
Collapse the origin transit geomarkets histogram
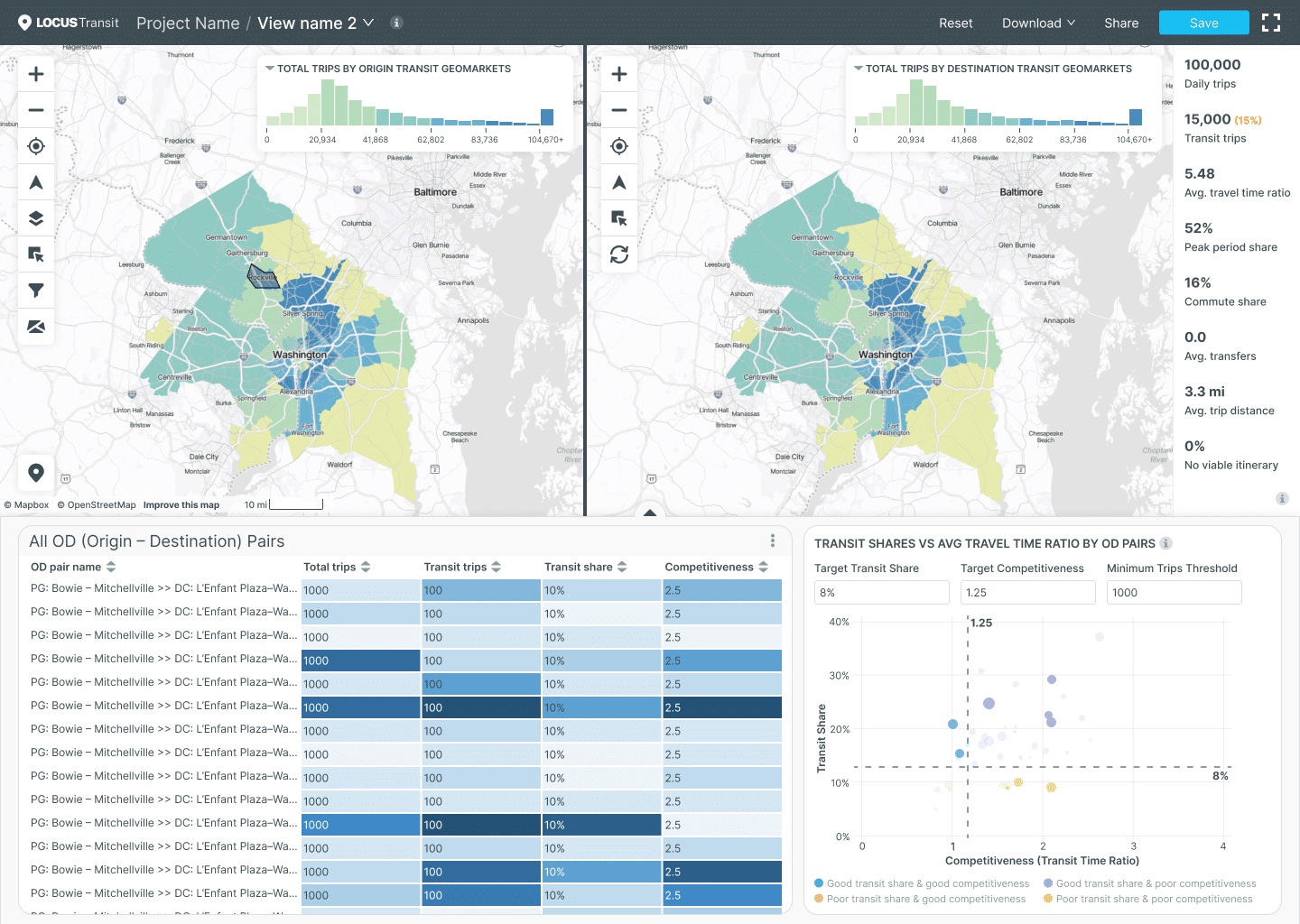(x=270, y=69)
